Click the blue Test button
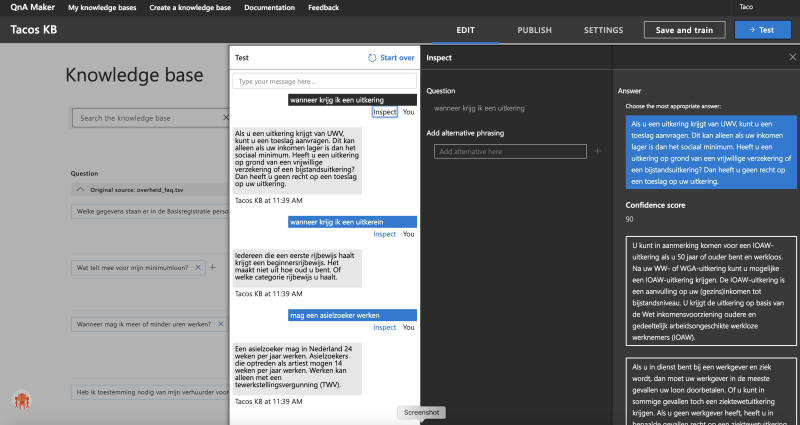Image resolution: width=800 pixels, height=425 pixels. [x=762, y=30]
